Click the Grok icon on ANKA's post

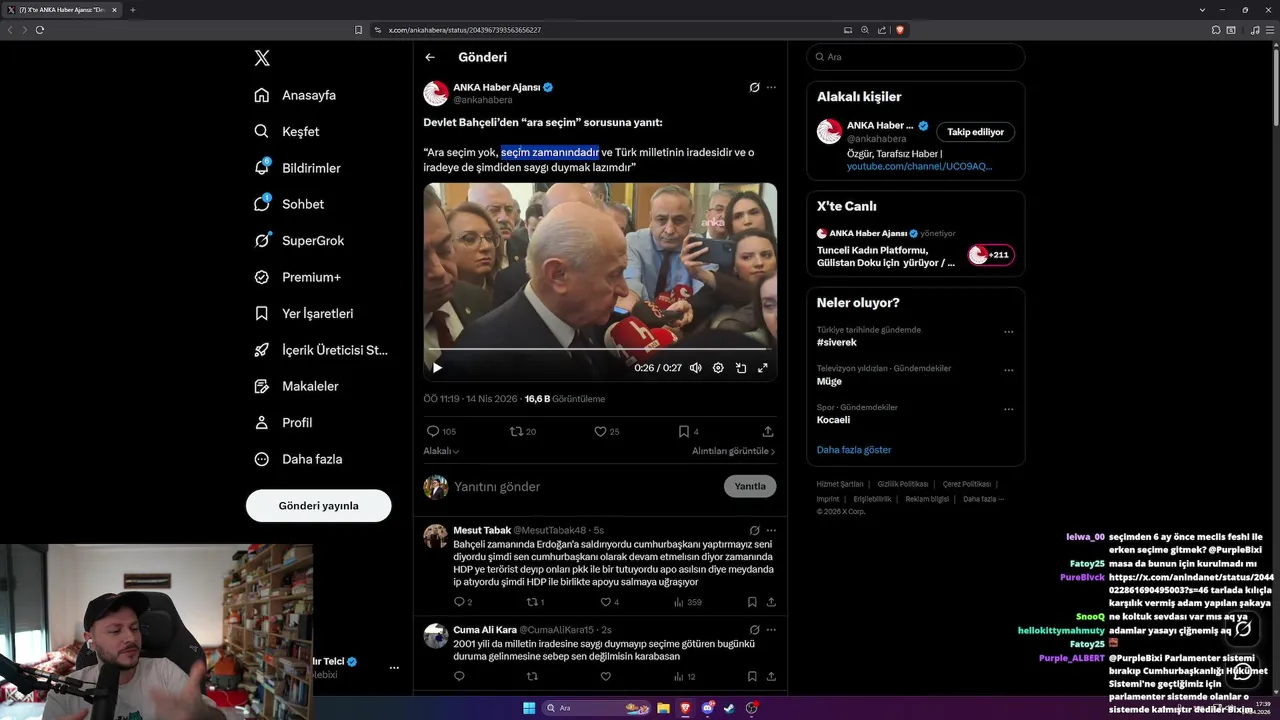click(755, 87)
